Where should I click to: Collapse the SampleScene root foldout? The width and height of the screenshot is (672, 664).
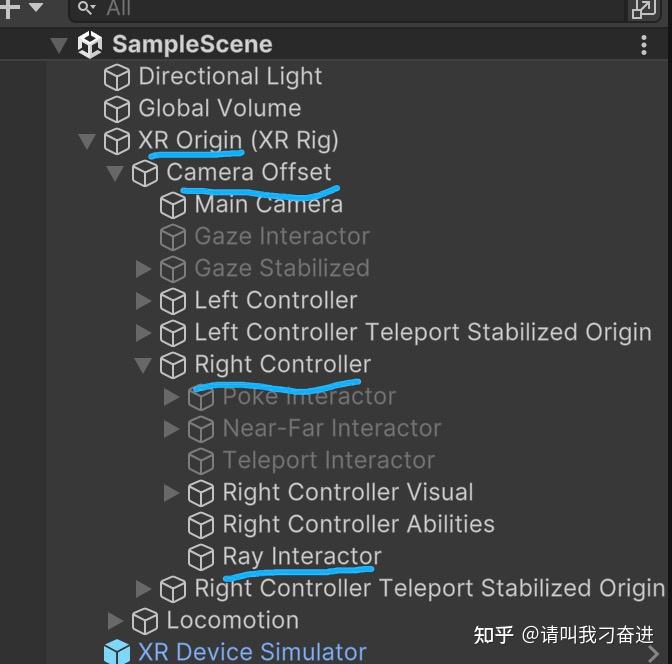(x=59, y=45)
